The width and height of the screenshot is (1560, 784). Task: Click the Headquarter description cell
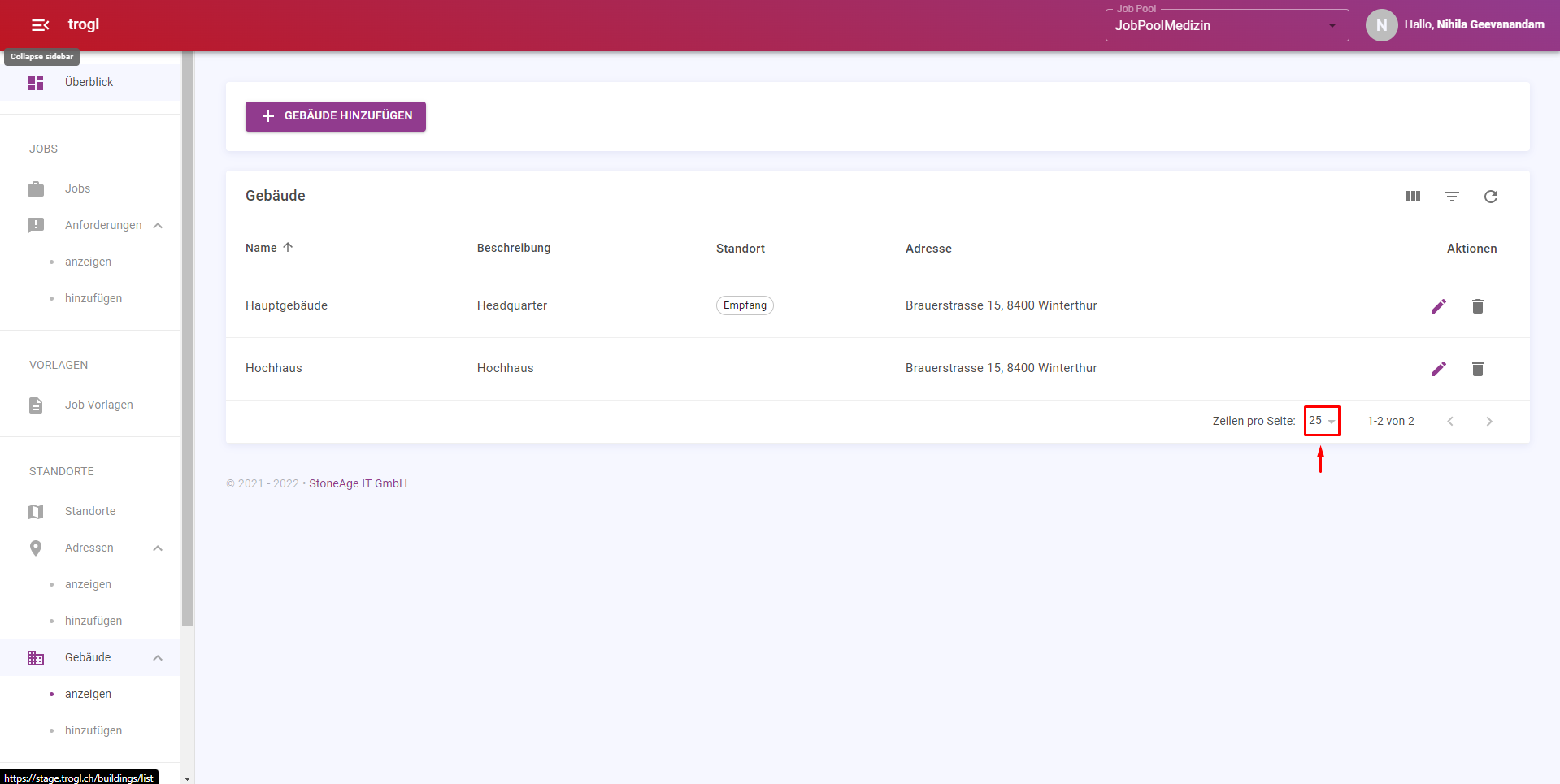[512, 305]
